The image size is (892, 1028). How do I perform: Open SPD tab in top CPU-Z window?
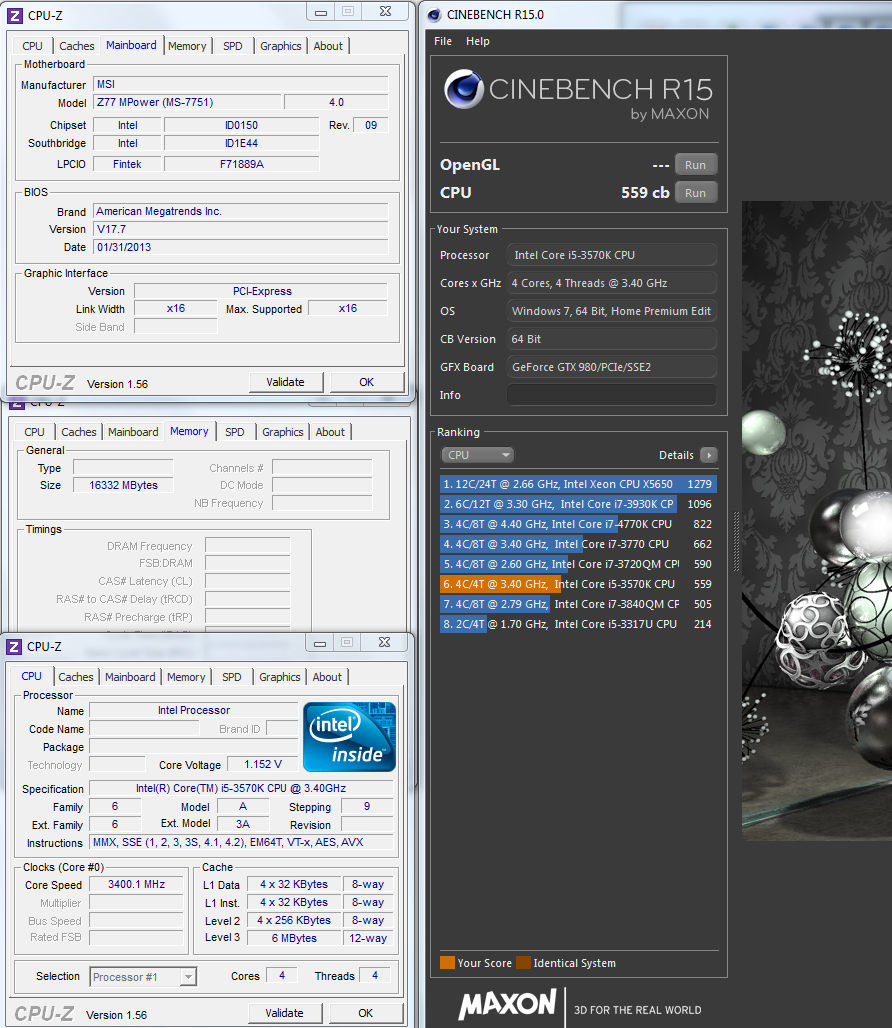coord(233,46)
